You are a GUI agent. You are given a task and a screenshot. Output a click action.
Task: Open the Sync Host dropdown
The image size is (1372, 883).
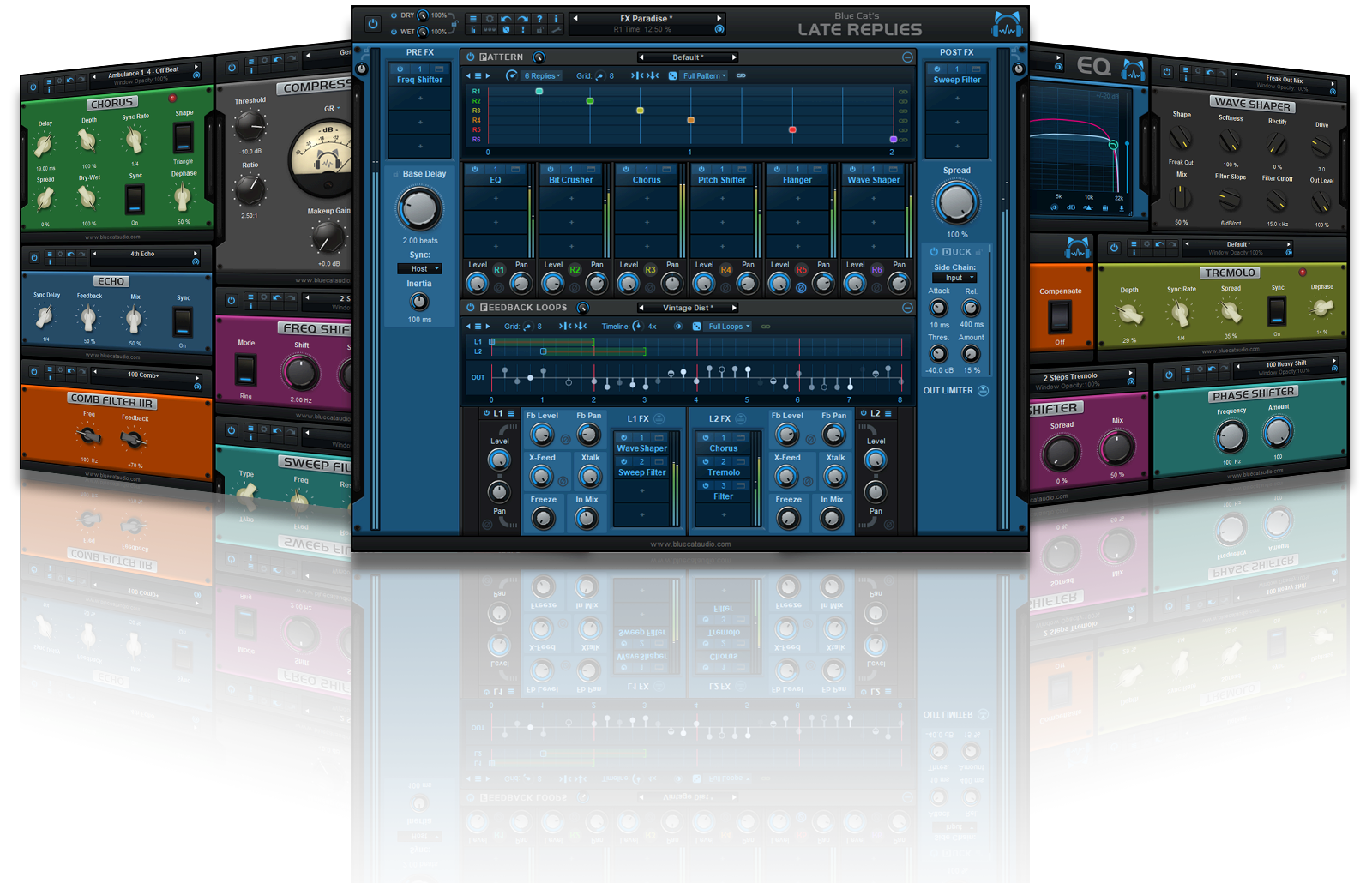(419, 268)
